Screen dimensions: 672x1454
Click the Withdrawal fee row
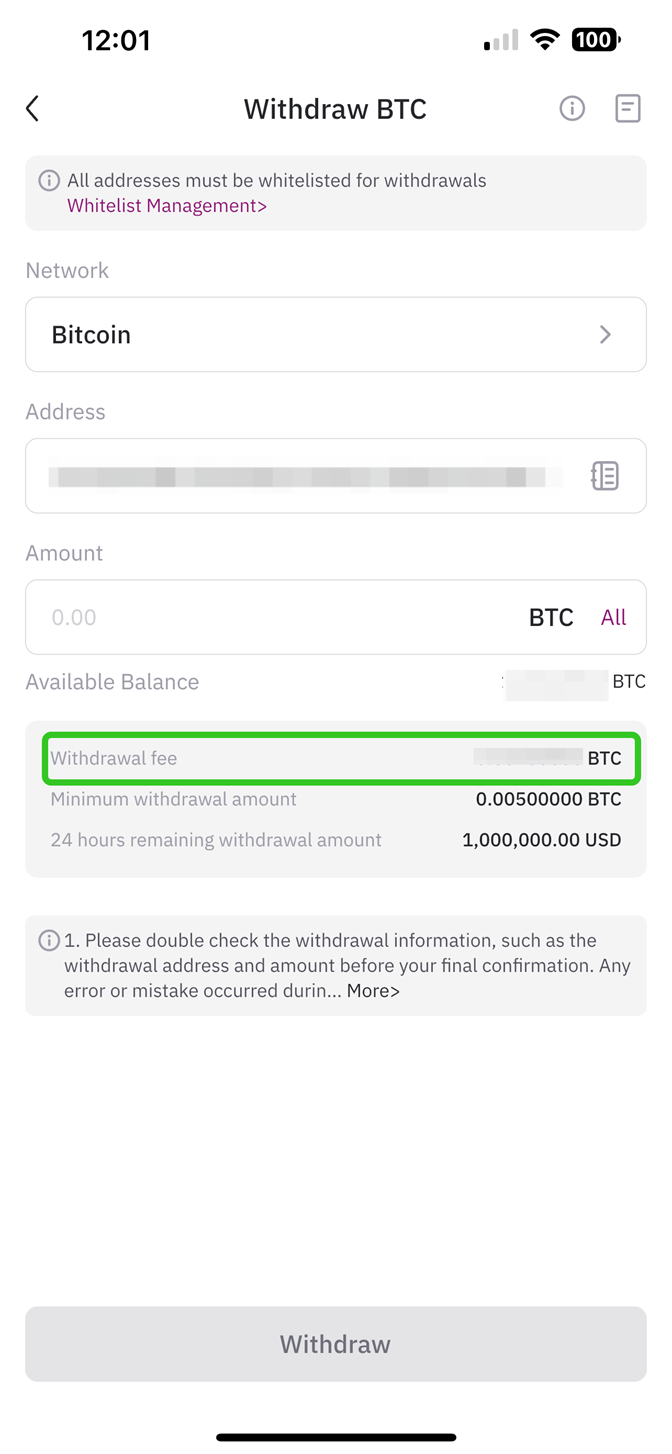coord(335,758)
